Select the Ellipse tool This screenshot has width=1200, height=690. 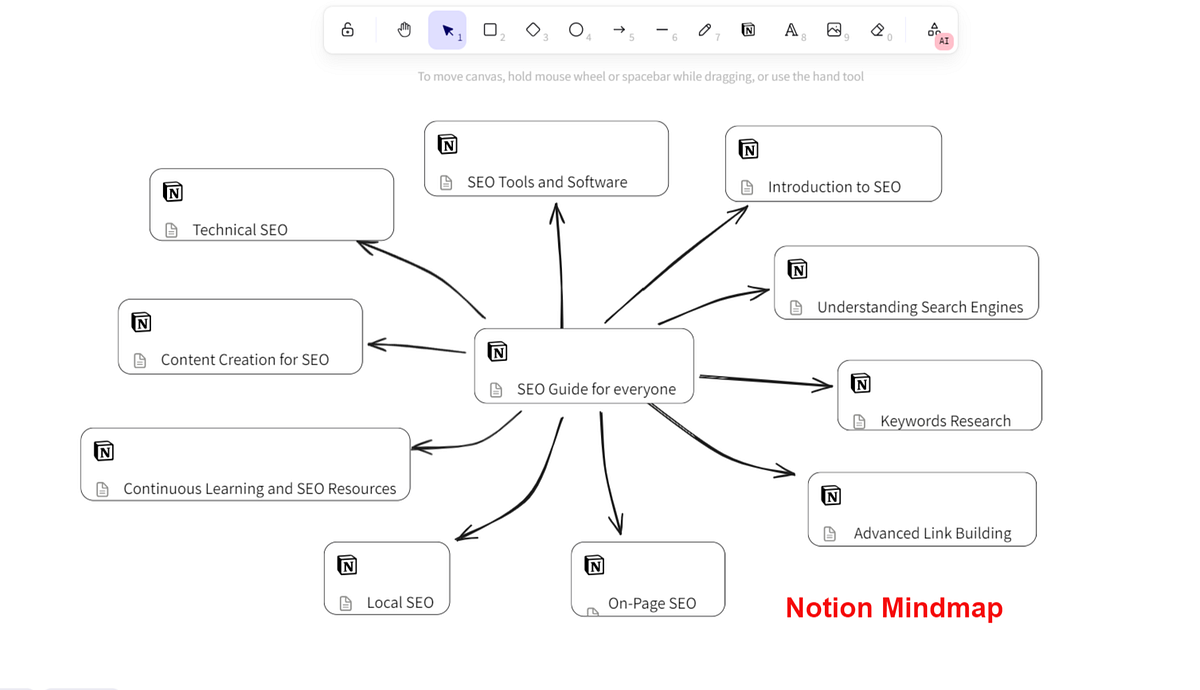[x=576, y=30]
